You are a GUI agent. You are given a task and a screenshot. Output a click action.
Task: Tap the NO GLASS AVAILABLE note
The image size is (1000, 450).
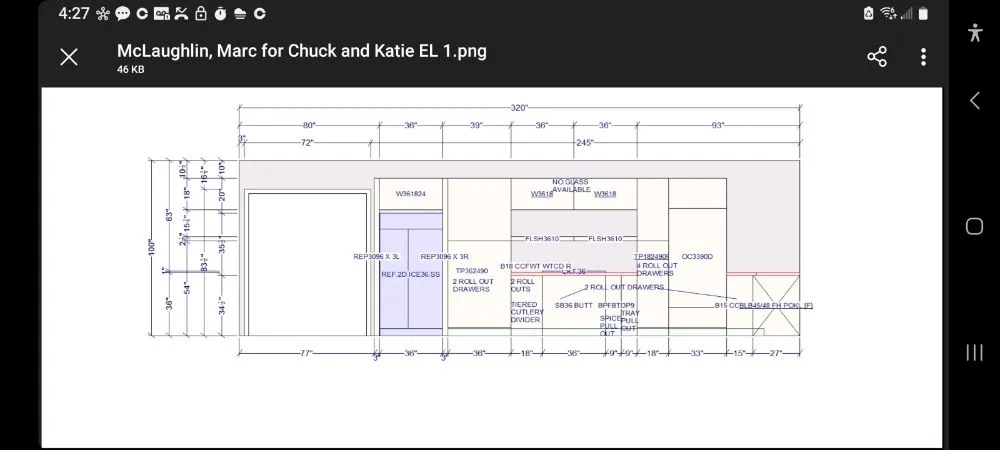572,185
